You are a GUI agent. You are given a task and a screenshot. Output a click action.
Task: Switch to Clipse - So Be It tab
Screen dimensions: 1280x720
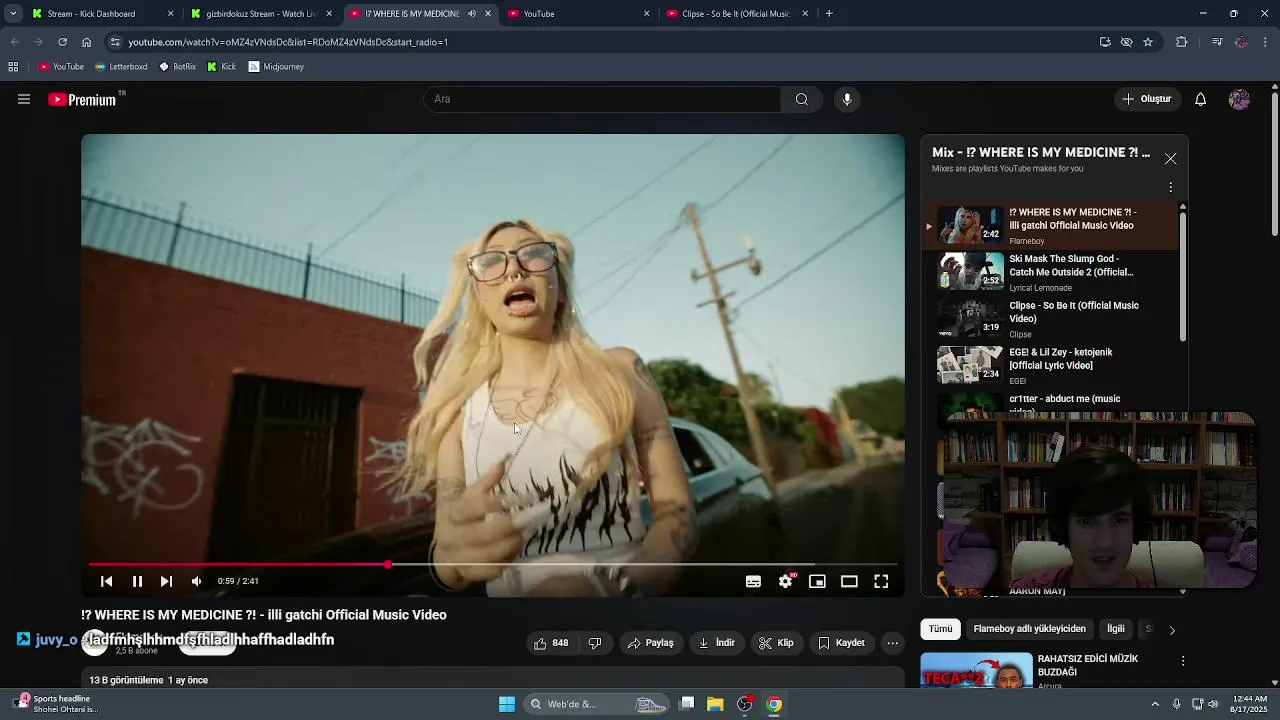[x=737, y=14]
